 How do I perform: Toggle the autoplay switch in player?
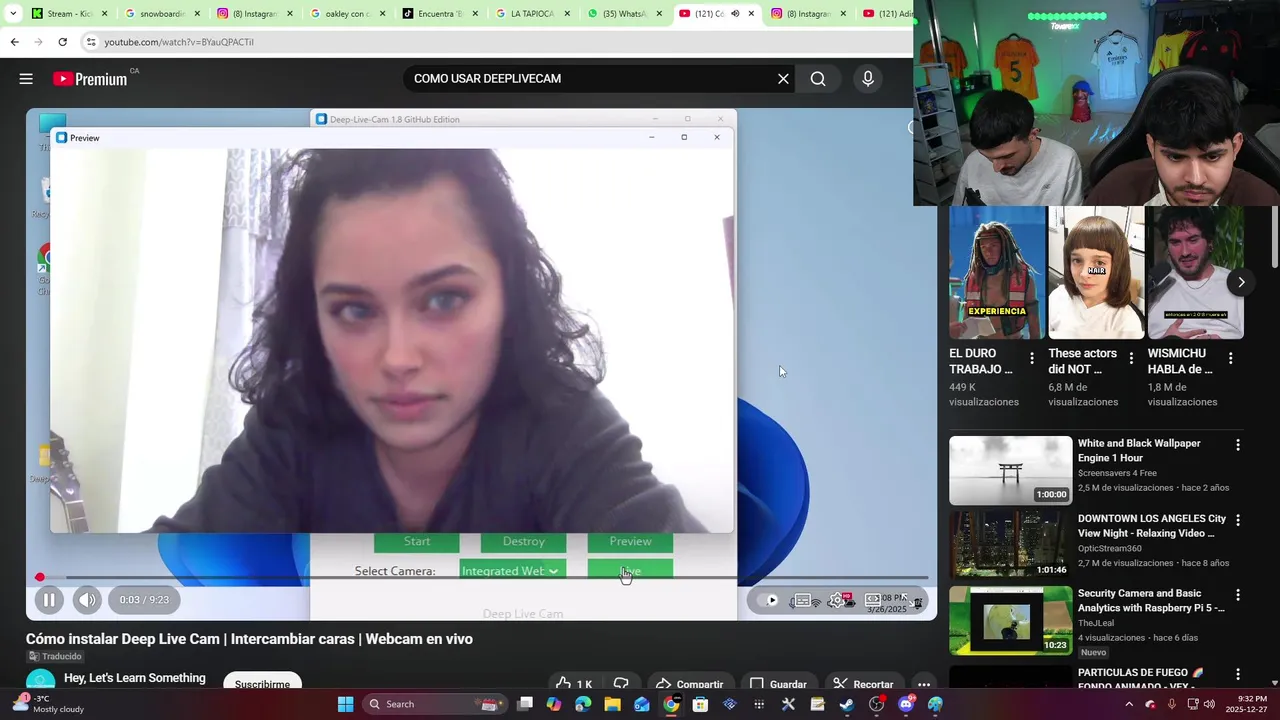pyautogui.click(x=768, y=600)
